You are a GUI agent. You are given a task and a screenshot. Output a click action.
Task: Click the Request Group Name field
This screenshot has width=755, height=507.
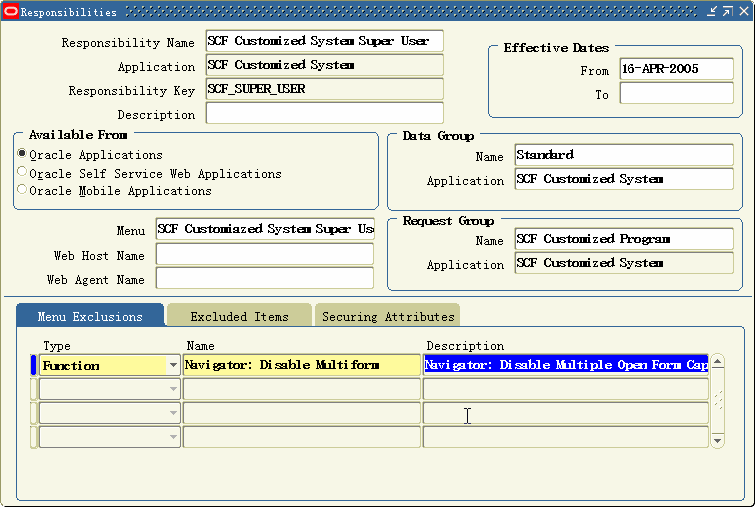click(x=624, y=239)
